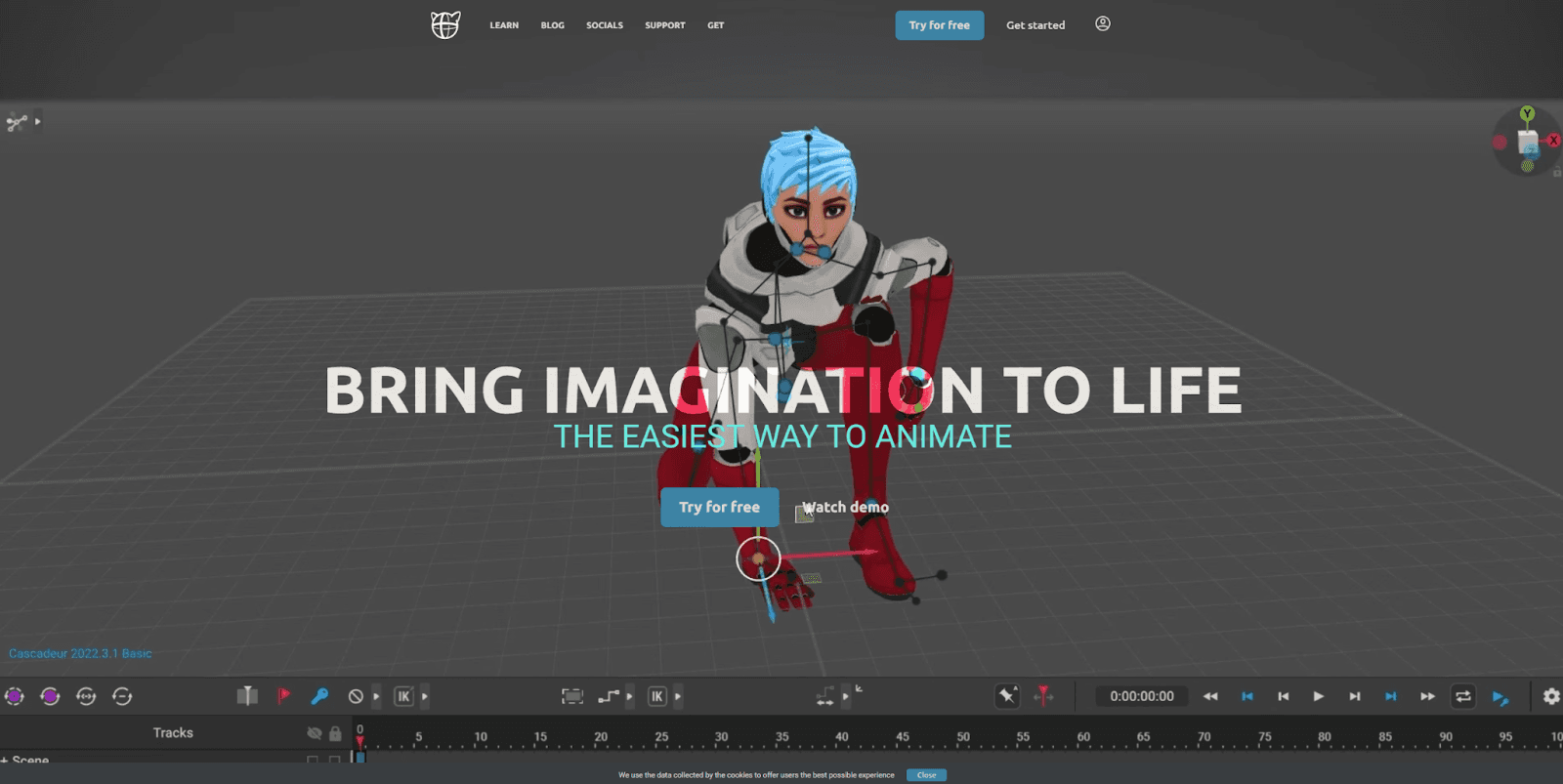
Task: Expand options arrow next to prohibition icon
Action: (376, 696)
